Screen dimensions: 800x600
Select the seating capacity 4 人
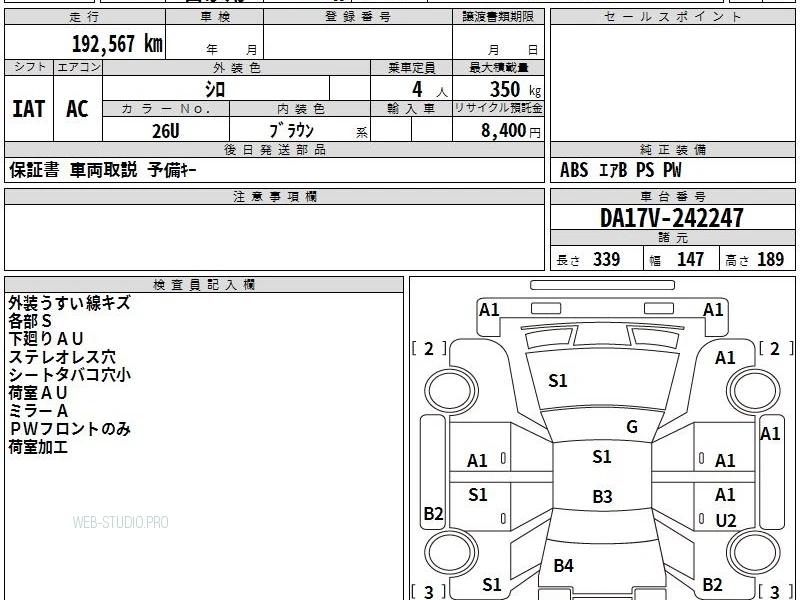(429, 90)
